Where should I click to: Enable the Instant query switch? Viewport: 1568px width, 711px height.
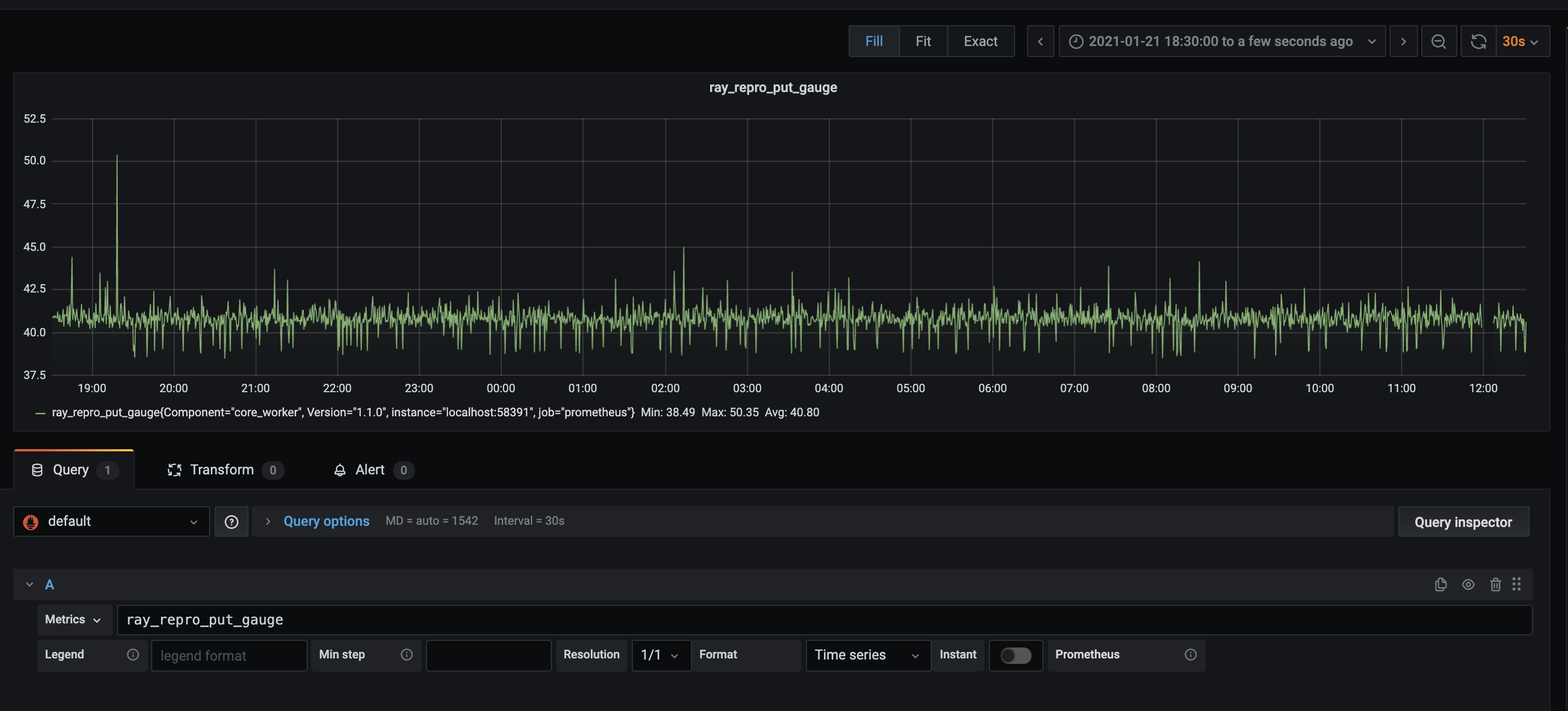click(1015, 655)
